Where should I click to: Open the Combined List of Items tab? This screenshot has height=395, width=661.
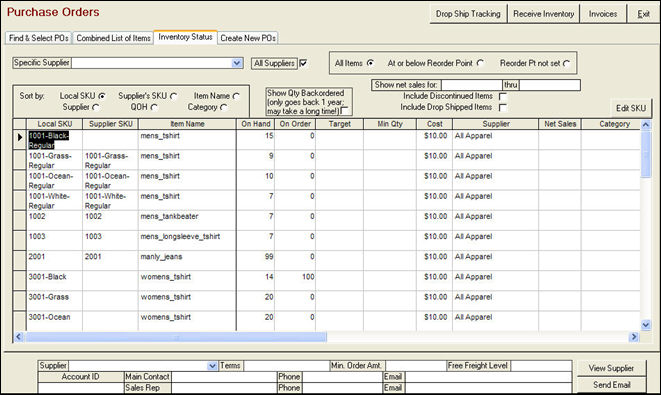click(x=113, y=38)
